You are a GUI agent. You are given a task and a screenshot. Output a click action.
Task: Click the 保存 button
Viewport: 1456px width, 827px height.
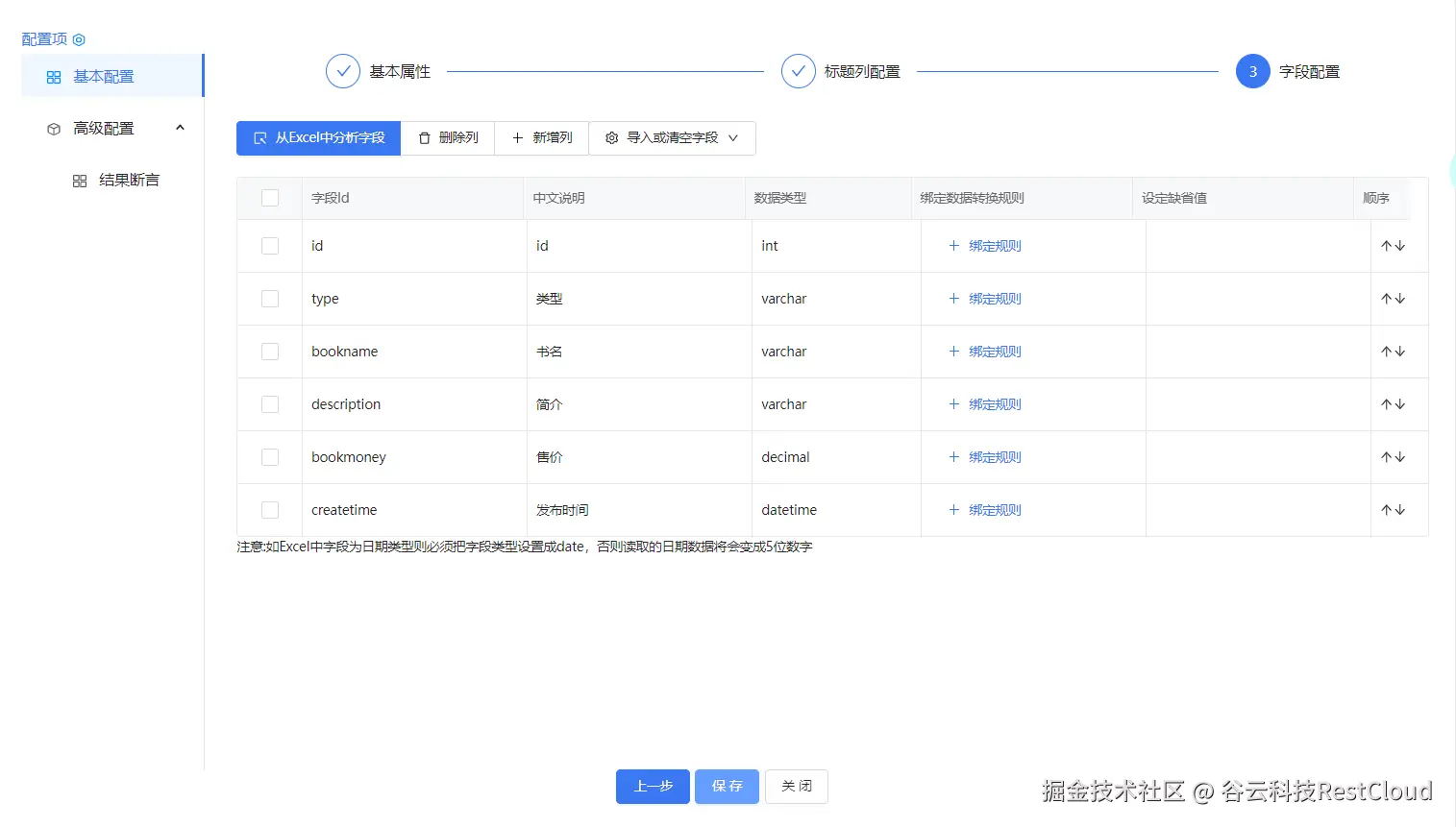tap(726, 786)
